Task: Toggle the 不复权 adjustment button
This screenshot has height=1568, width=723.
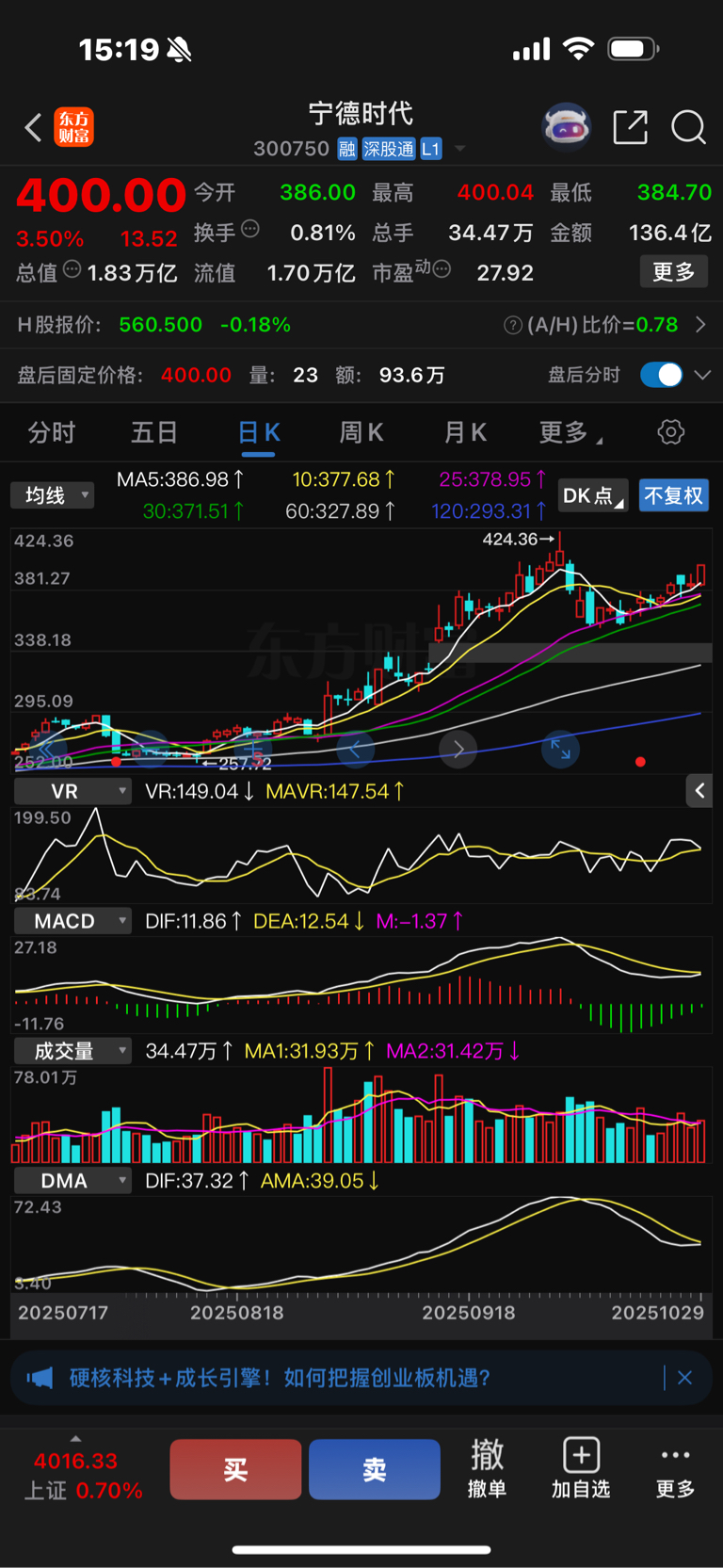Action: click(673, 495)
